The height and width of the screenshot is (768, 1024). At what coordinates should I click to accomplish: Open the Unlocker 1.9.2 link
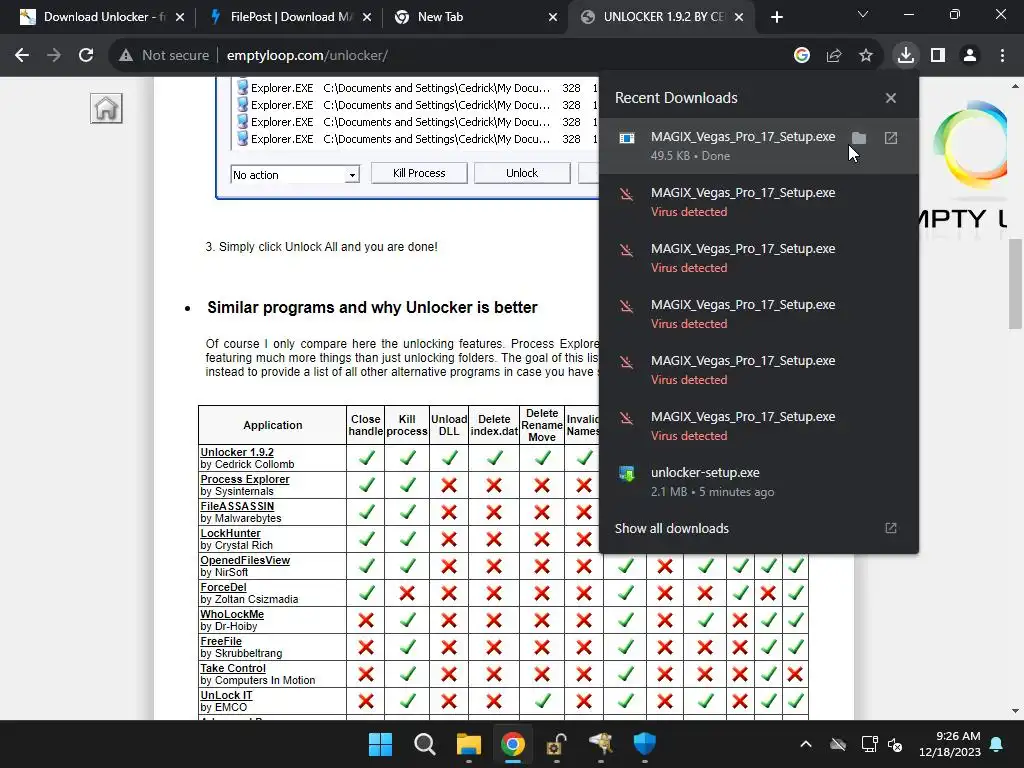click(237, 452)
